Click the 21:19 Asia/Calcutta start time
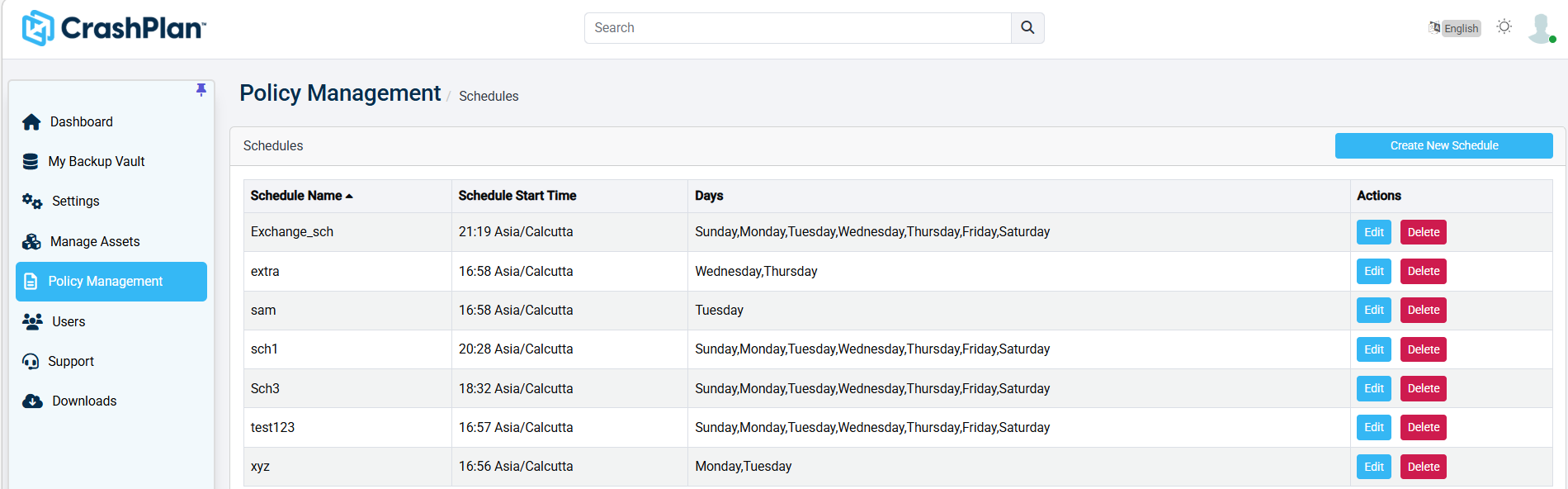This screenshot has width=1568, height=489. tap(516, 232)
